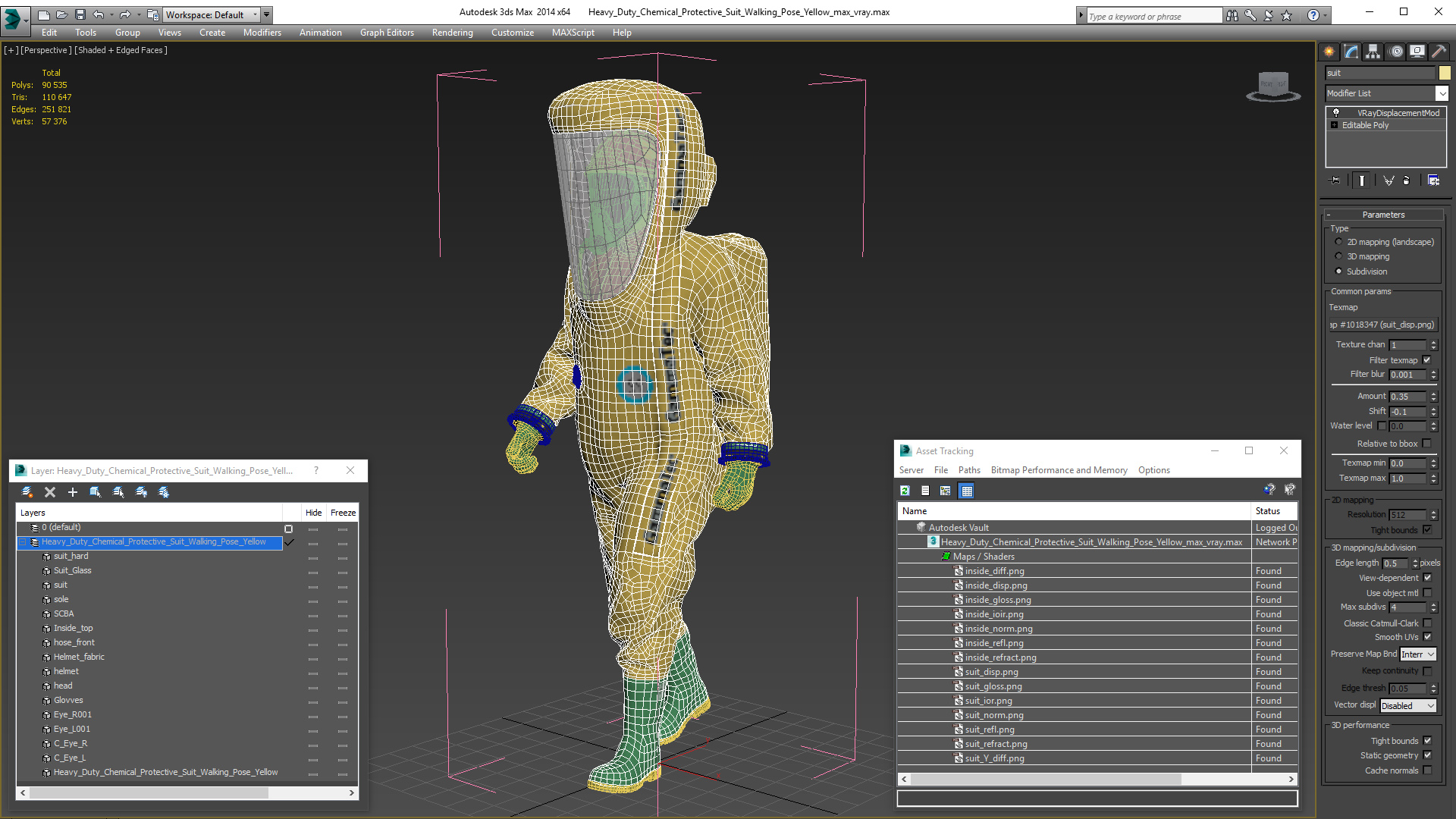This screenshot has width=1456, height=819.
Task: Open the Create command panel tab
Action: click(x=1329, y=52)
